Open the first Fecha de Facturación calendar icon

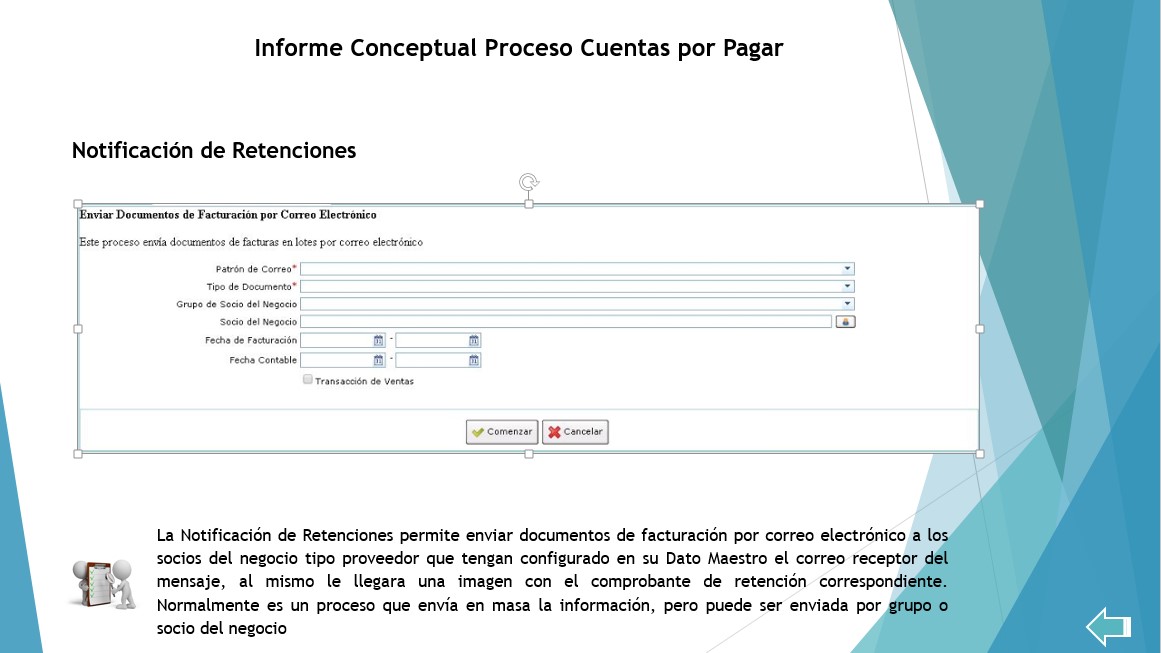378,341
